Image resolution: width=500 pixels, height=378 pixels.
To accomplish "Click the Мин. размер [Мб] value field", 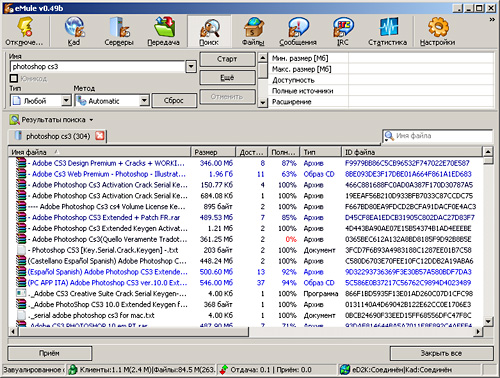I will click(421, 58).
